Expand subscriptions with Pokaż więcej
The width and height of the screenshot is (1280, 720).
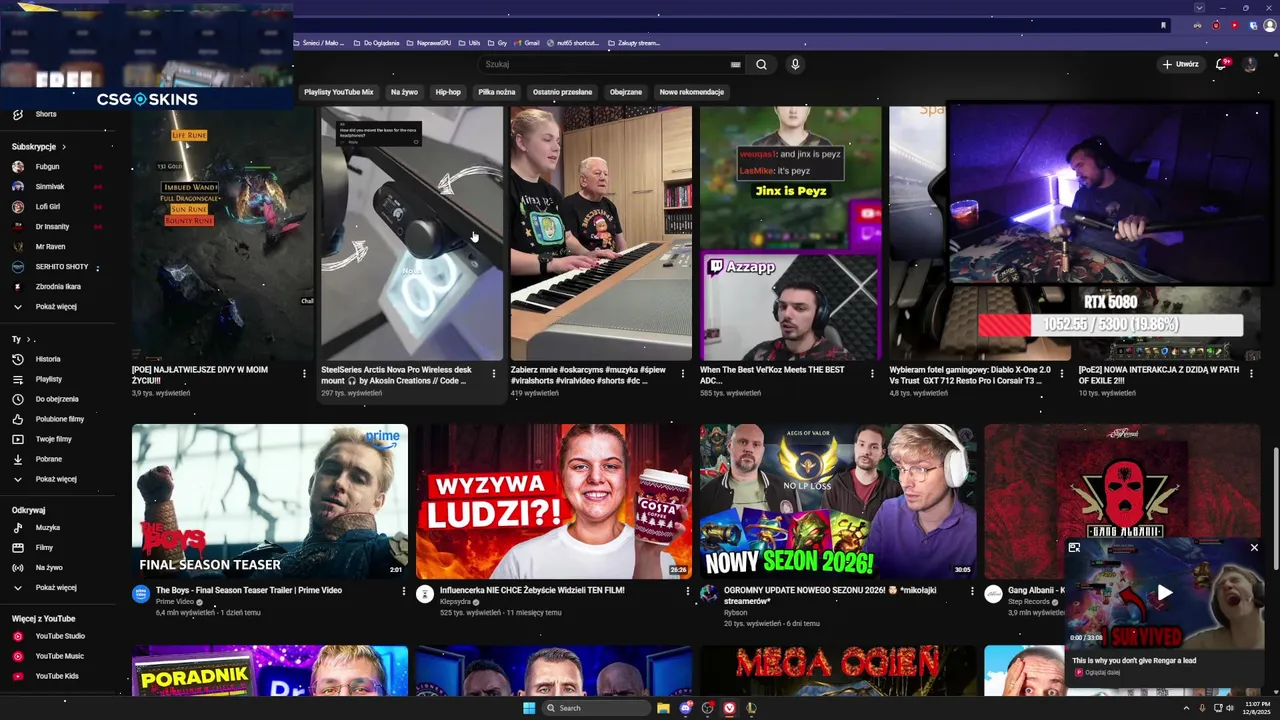56,306
